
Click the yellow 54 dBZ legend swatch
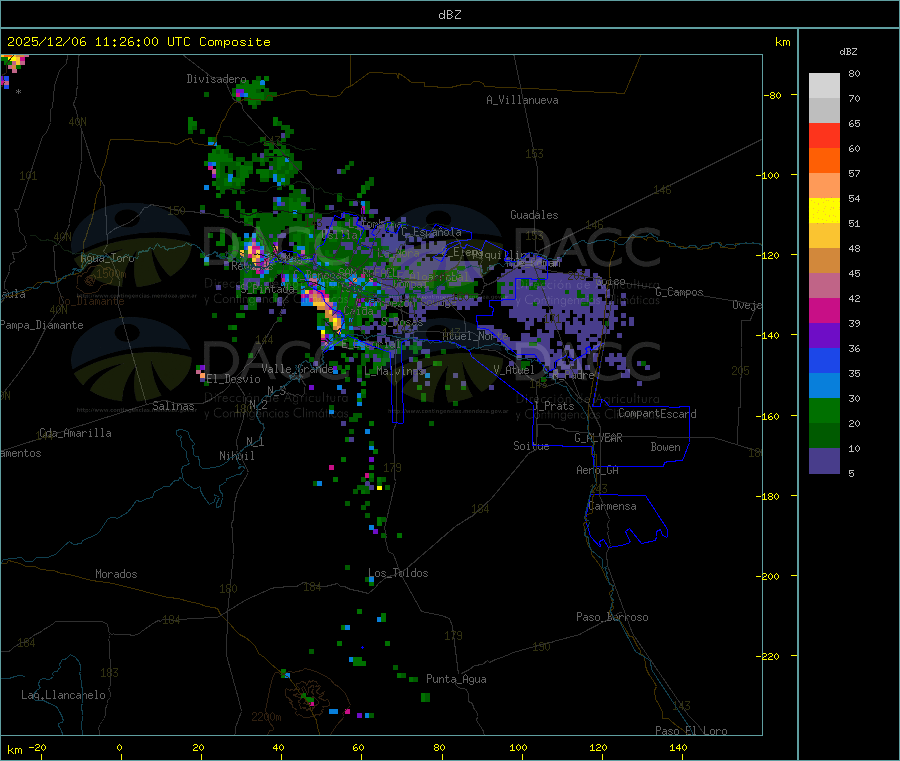click(824, 211)
